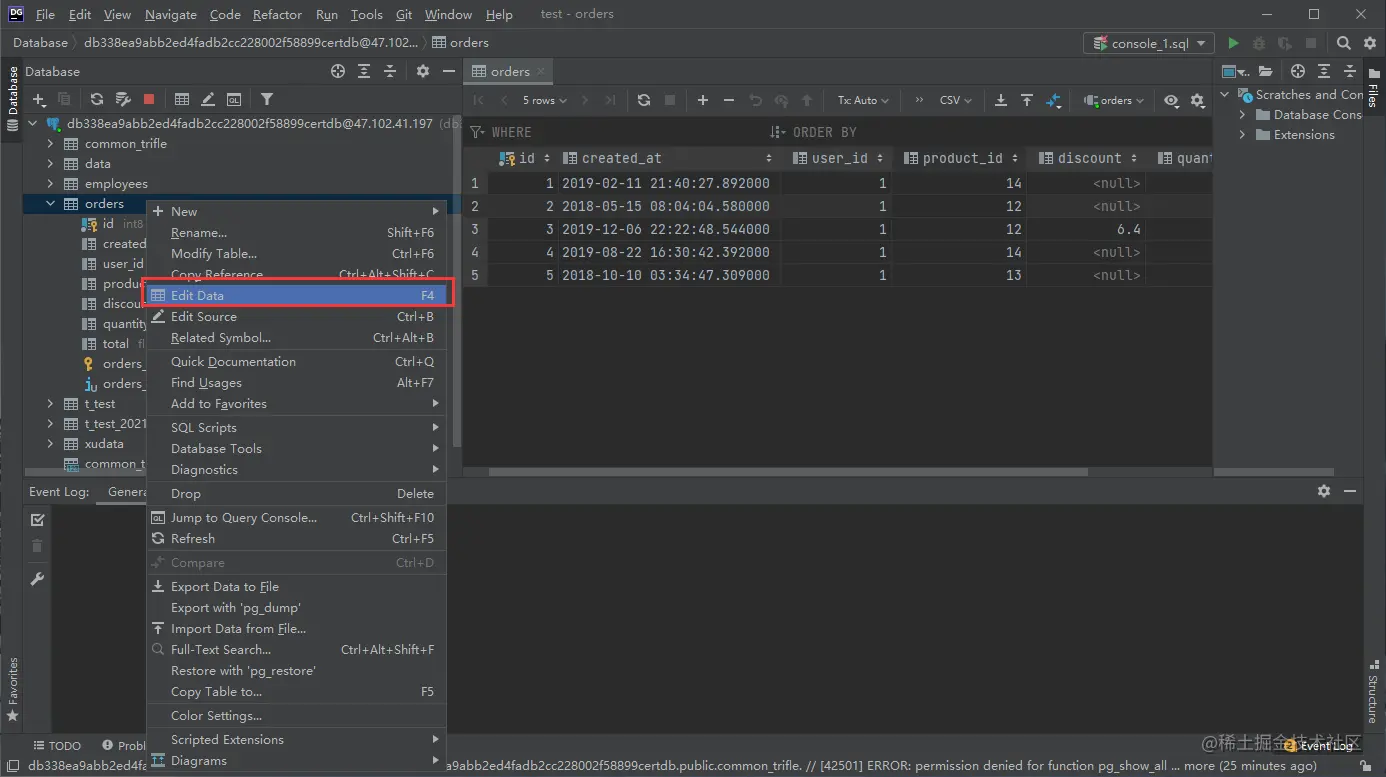Open orders session switcher dropdown
Viewport: 1386px width, 777px height.
[x=1114, y=100]
